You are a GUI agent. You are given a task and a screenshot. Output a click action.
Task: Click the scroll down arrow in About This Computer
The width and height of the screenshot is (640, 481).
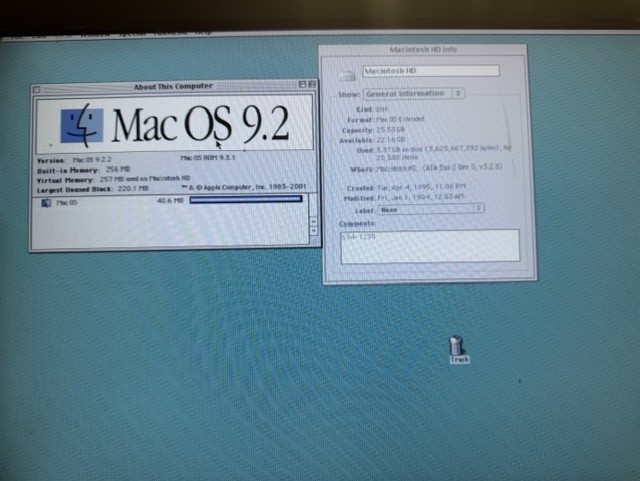coord(313,230)
